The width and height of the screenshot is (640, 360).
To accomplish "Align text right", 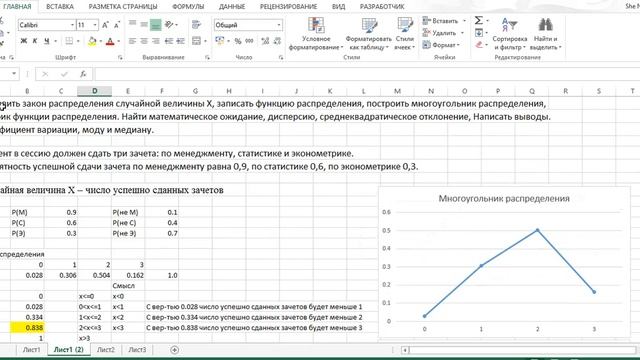I will [x=156, y=41].
